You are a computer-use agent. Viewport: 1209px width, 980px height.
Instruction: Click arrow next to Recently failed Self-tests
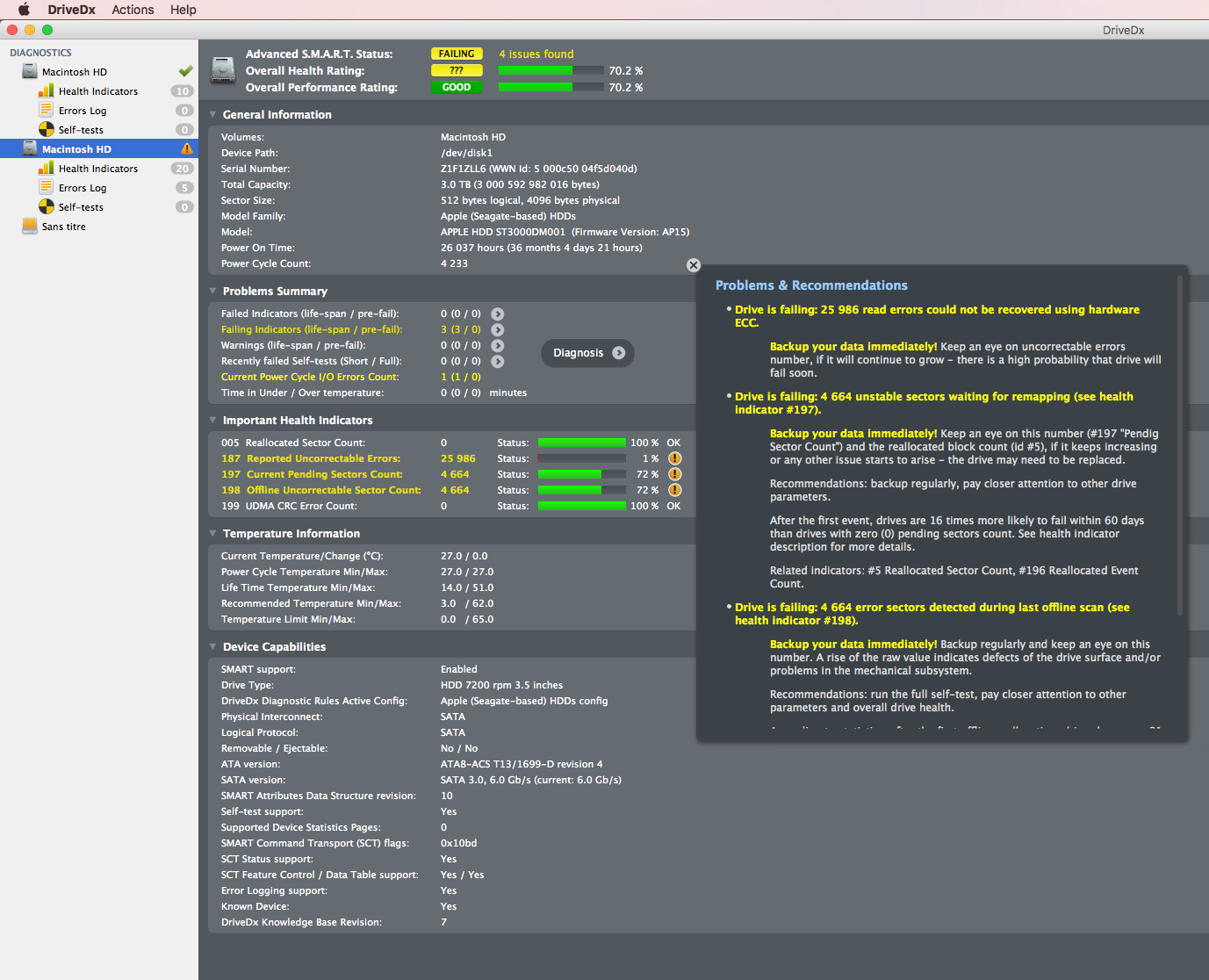click(498, 361)
